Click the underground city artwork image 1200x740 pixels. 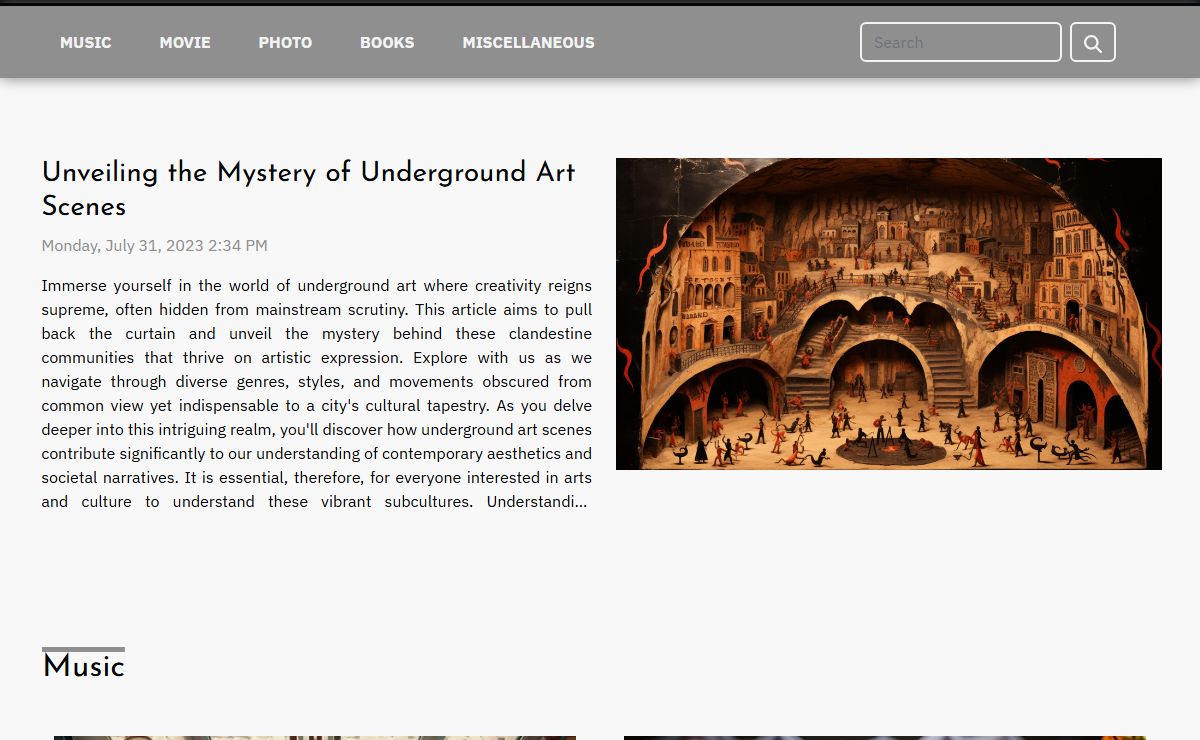(889, 314)
